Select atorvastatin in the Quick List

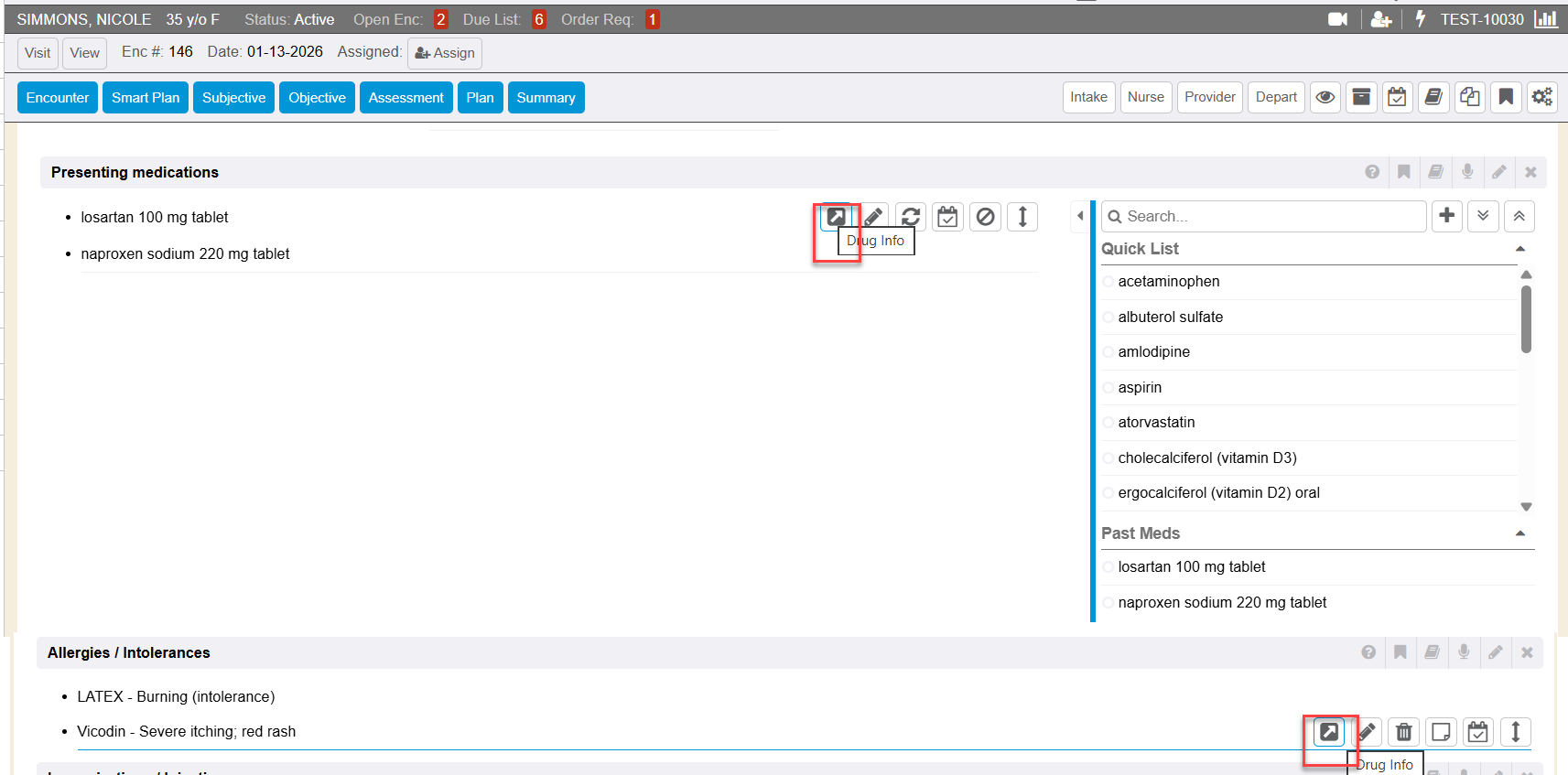pyautogui.click(x=1156, y=423)
